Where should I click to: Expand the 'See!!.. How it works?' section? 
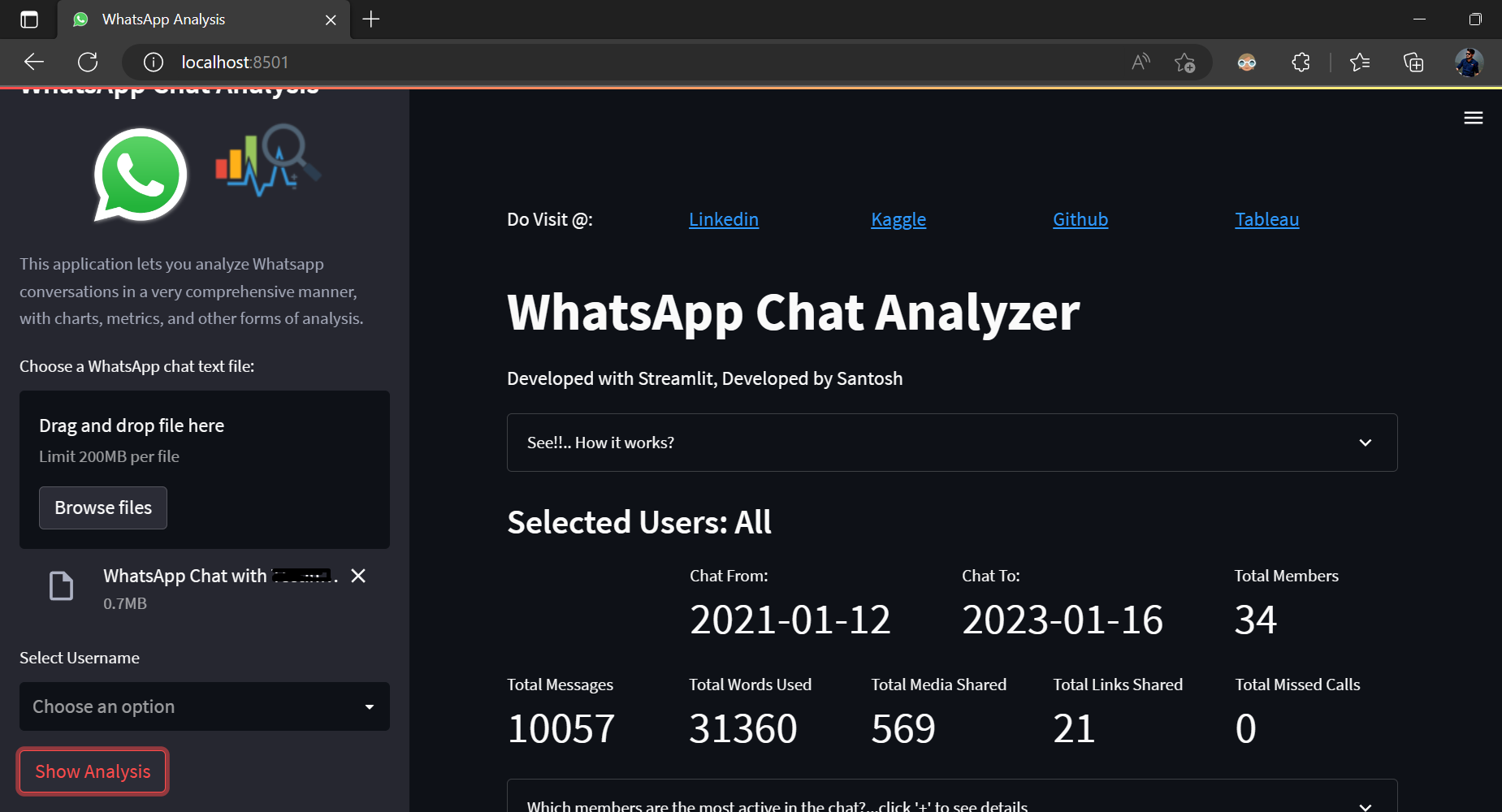point(952,443)
